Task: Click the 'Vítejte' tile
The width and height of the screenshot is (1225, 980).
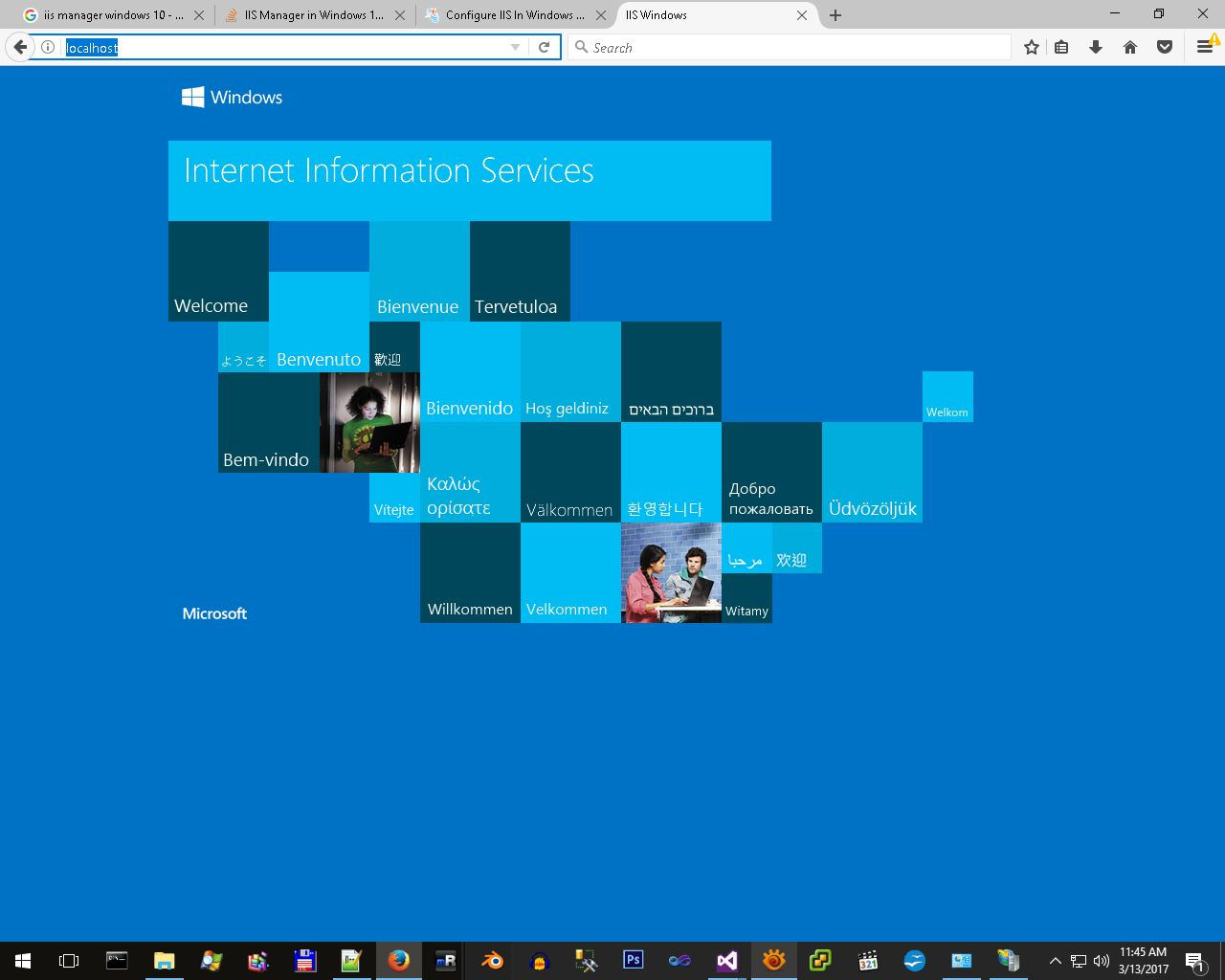Action: pos(394,498)
